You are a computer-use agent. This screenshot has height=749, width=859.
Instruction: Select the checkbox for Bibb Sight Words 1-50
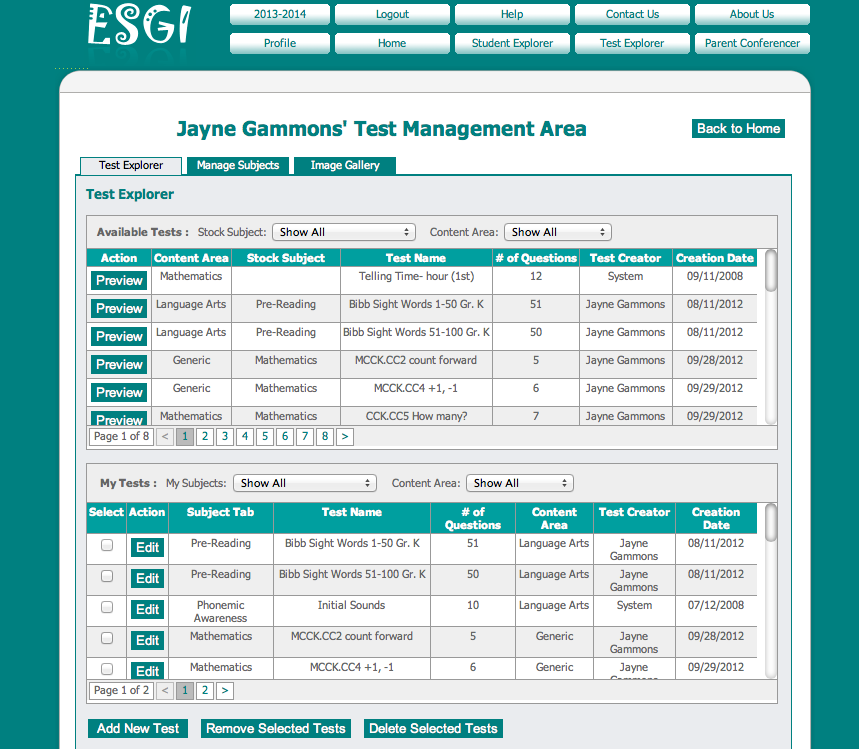pyautogui.click(x=105, y=546)
